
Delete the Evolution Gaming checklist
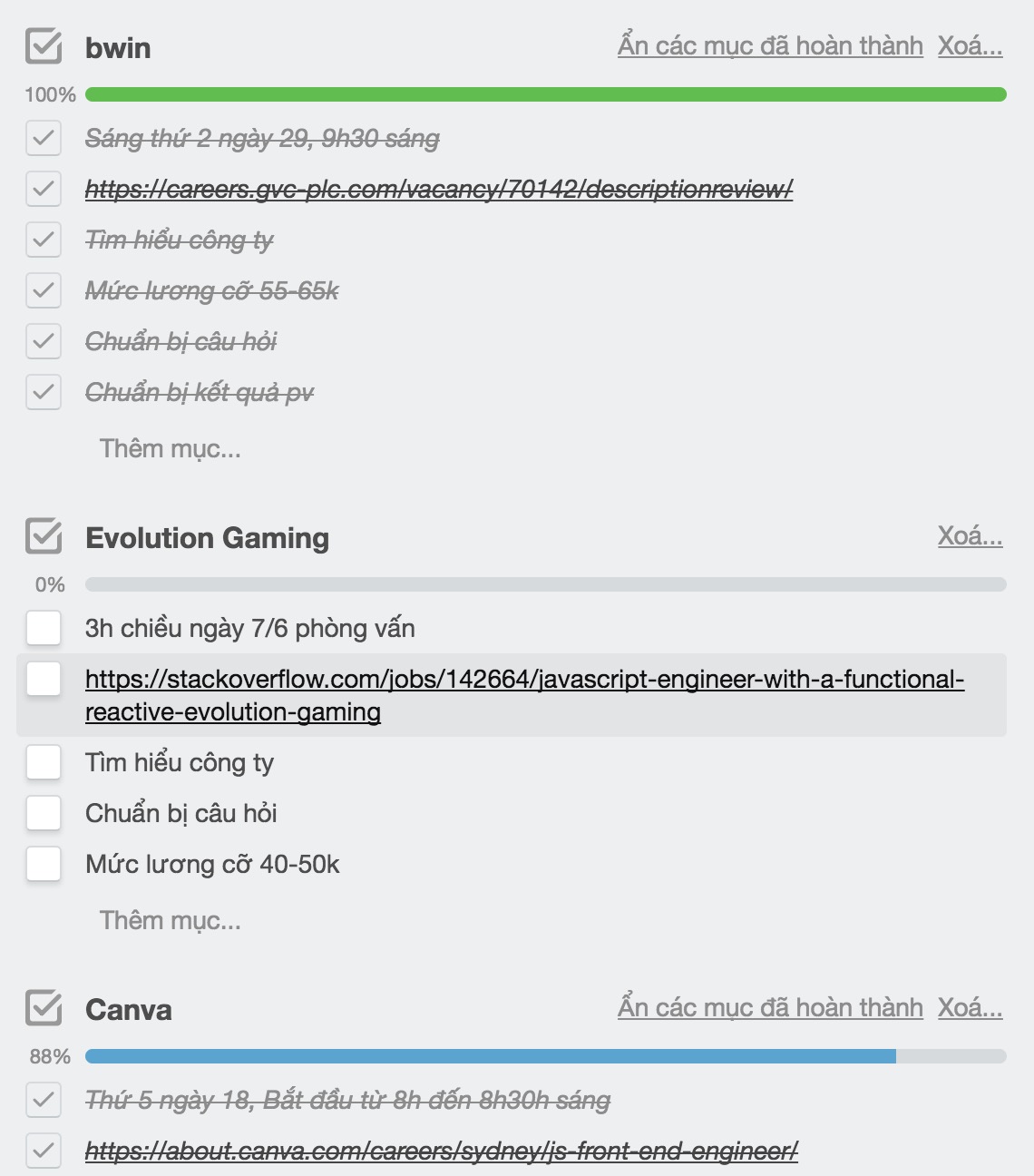970,536
